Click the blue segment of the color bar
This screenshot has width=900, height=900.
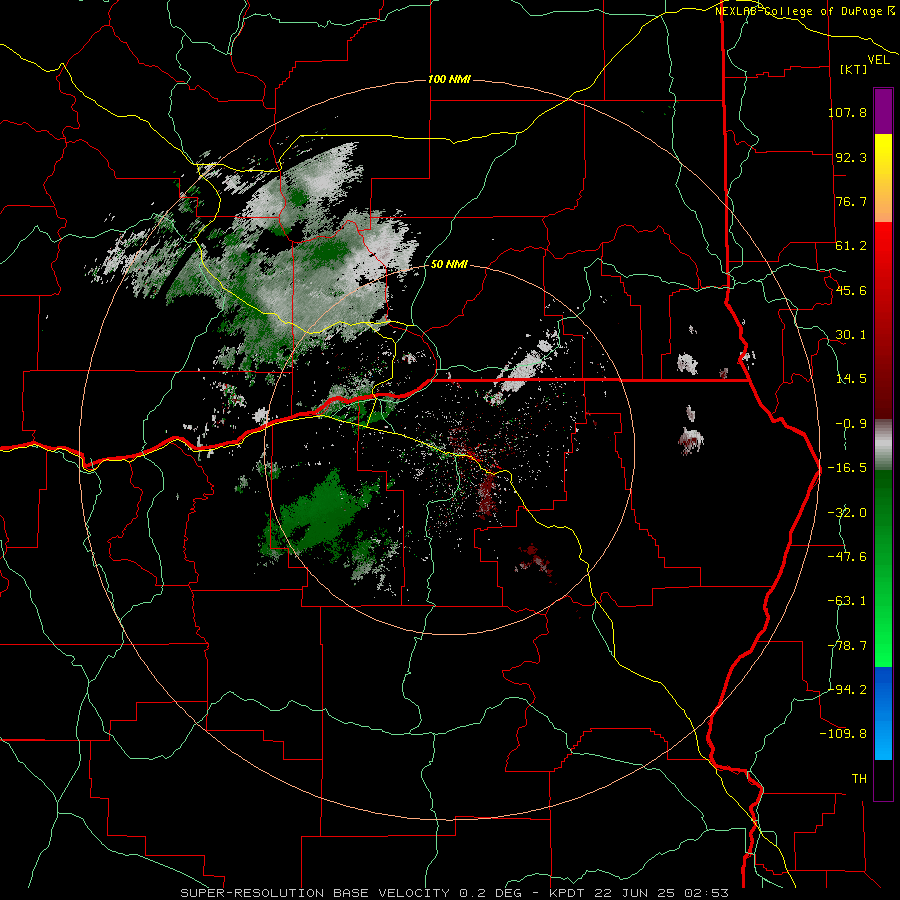[x=883, y=713]
